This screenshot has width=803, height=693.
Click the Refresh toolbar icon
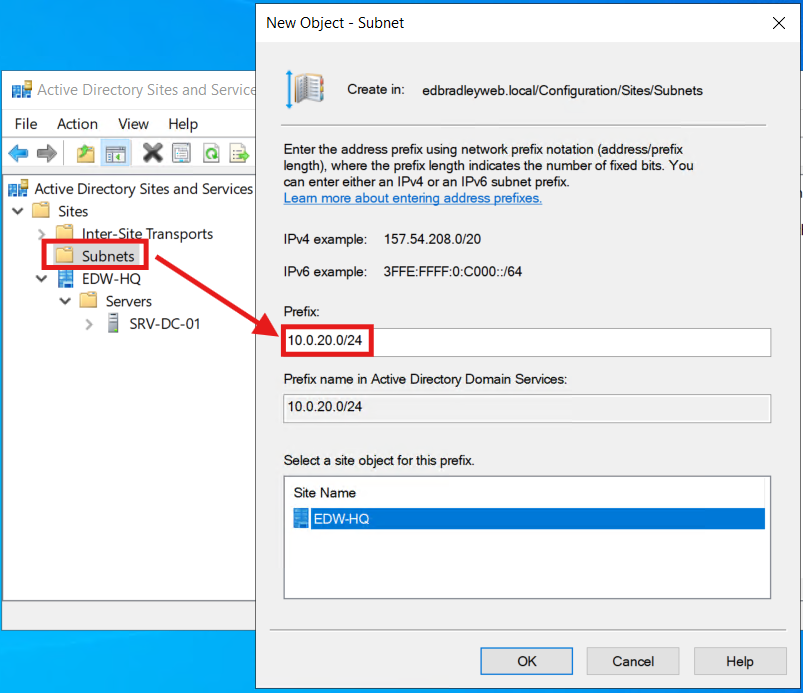pos(210,152)
